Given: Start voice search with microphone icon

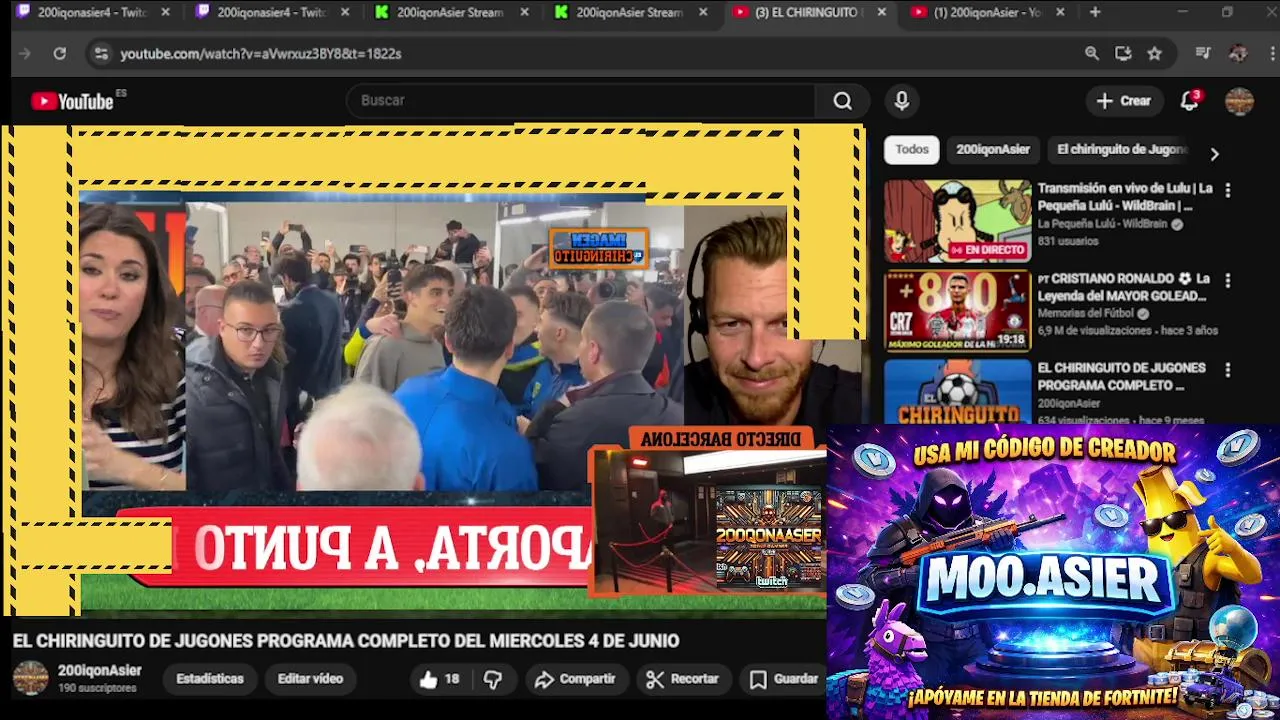Looking at the screenshot, I should [902, 101].
